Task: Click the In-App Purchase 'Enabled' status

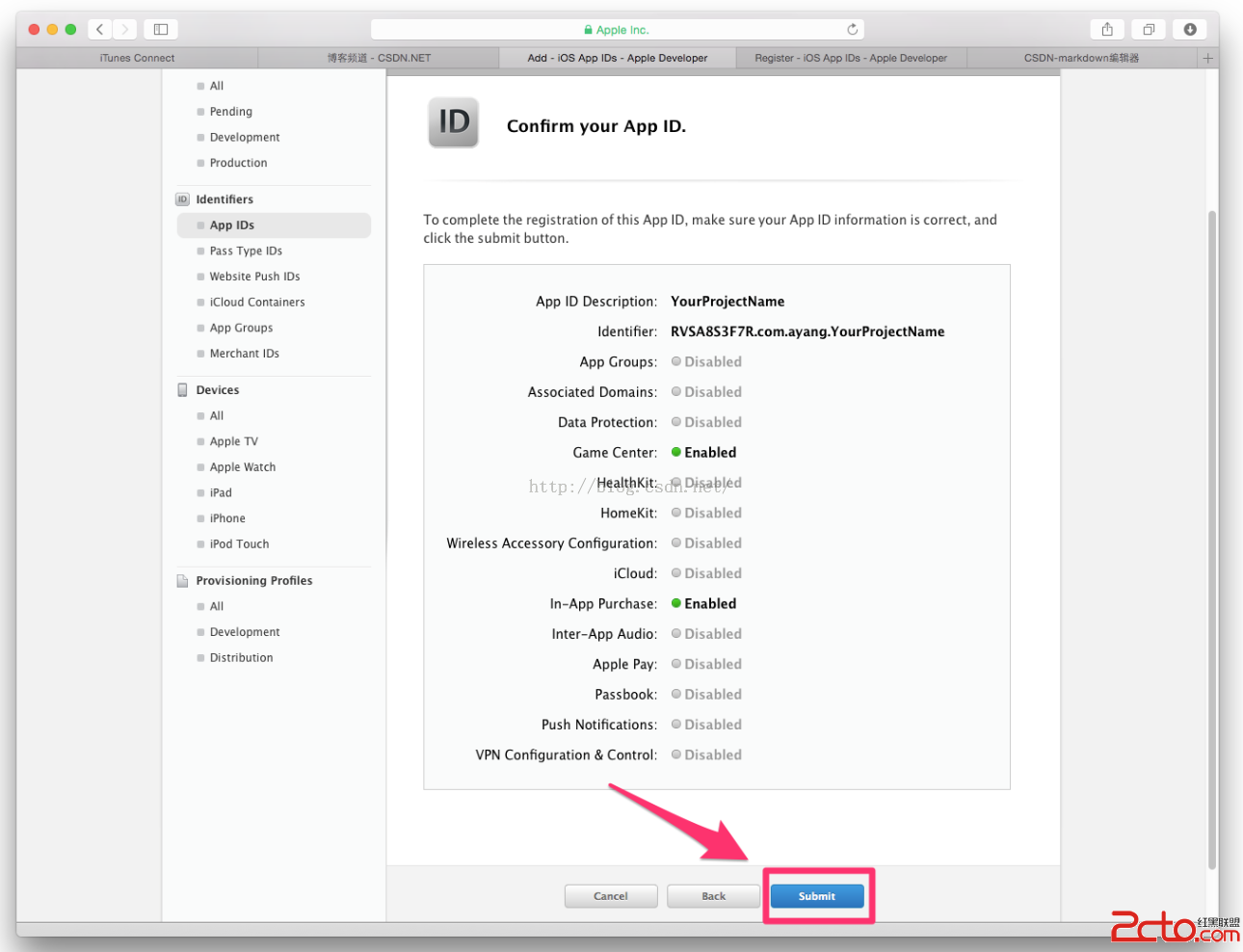Action: 710,604
